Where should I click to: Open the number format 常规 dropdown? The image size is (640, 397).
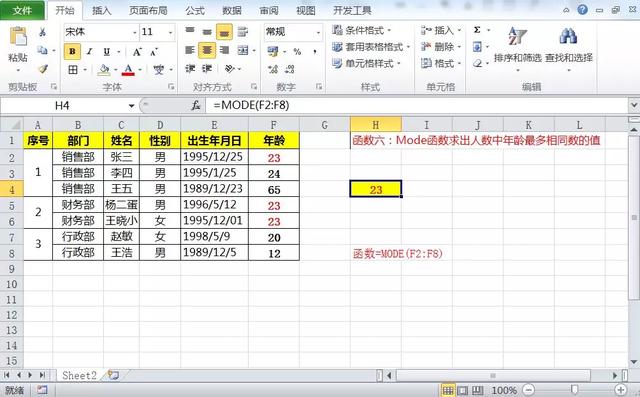click(318, 32)
